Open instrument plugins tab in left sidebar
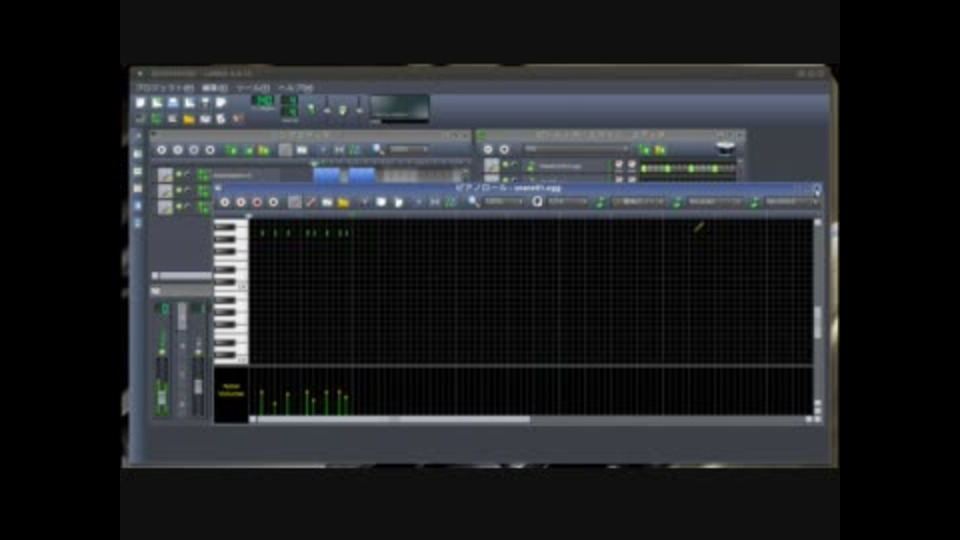Screen dimensions: 960x540 pos(138,137)
